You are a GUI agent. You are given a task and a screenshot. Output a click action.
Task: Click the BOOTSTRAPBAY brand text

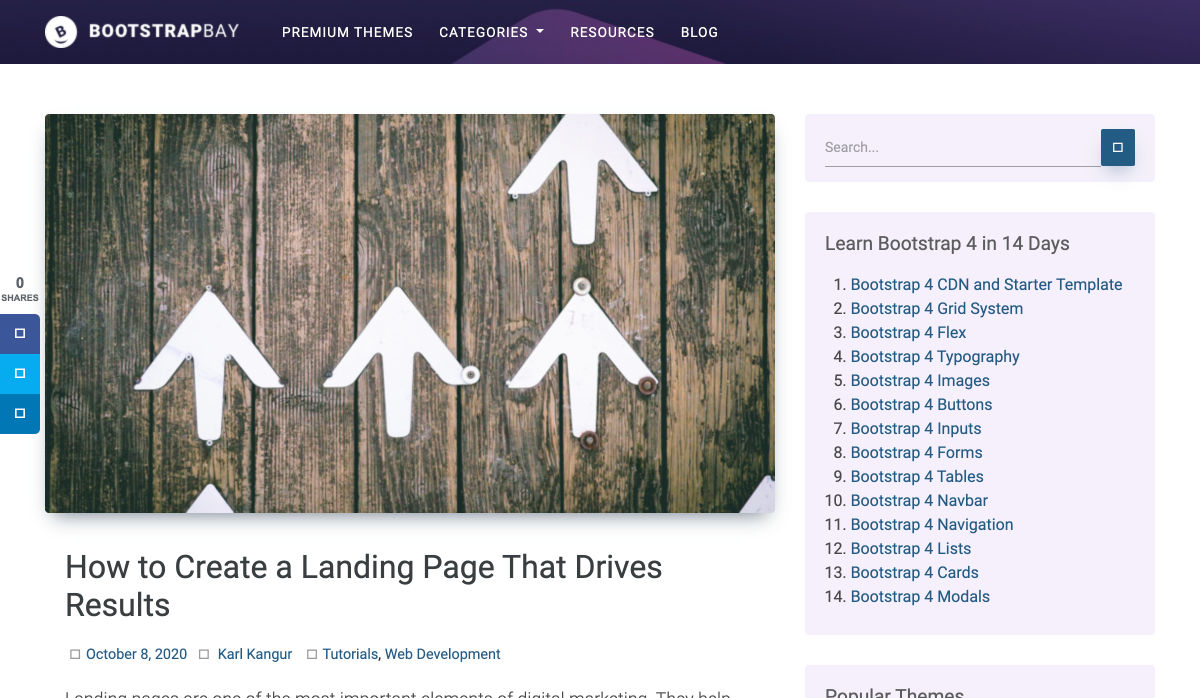coord(164,31)
